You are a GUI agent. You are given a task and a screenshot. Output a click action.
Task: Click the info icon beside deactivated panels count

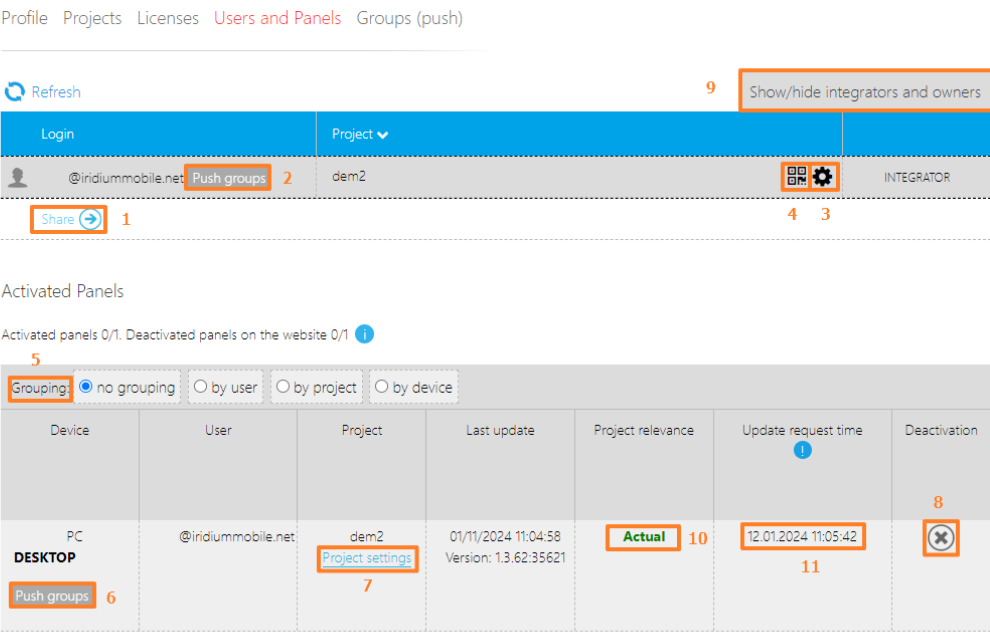[x=365, y=334]
